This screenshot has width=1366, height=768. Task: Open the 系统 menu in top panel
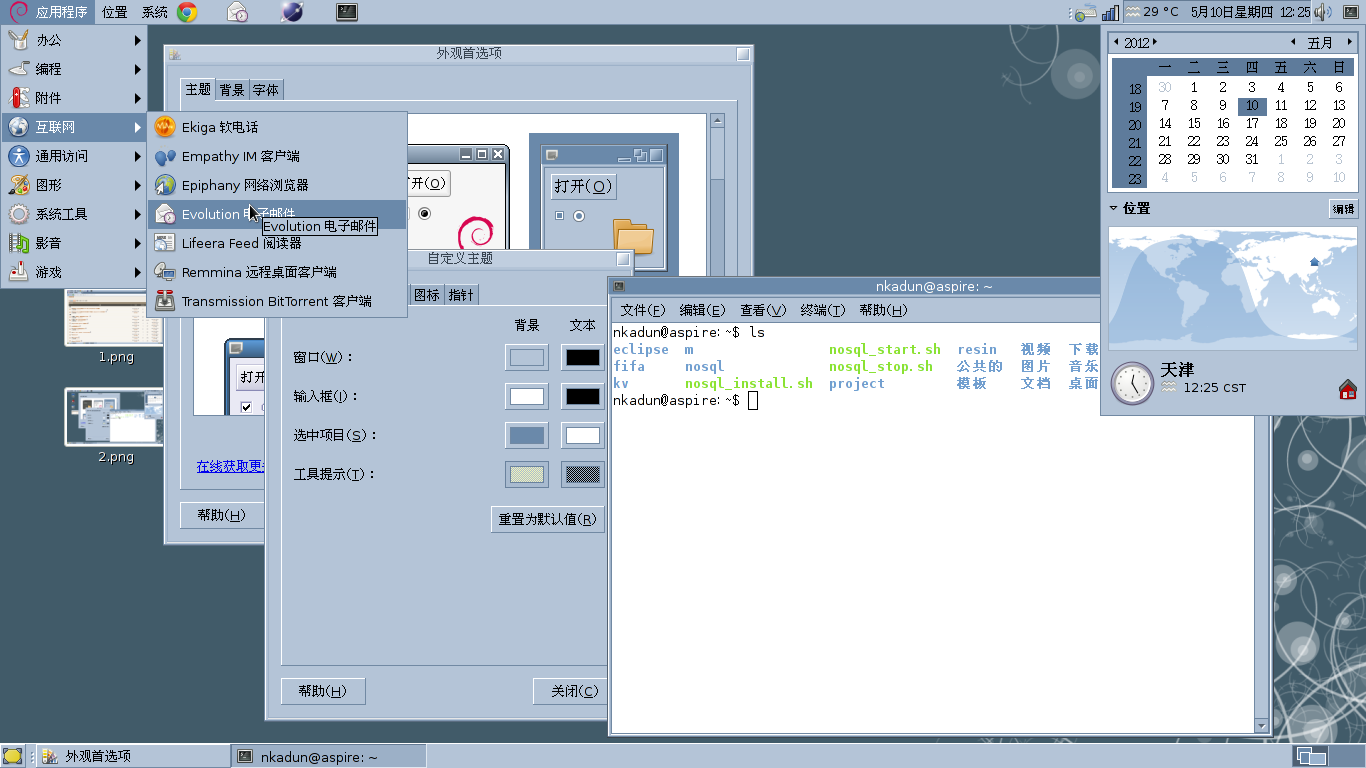pos(154,12)
